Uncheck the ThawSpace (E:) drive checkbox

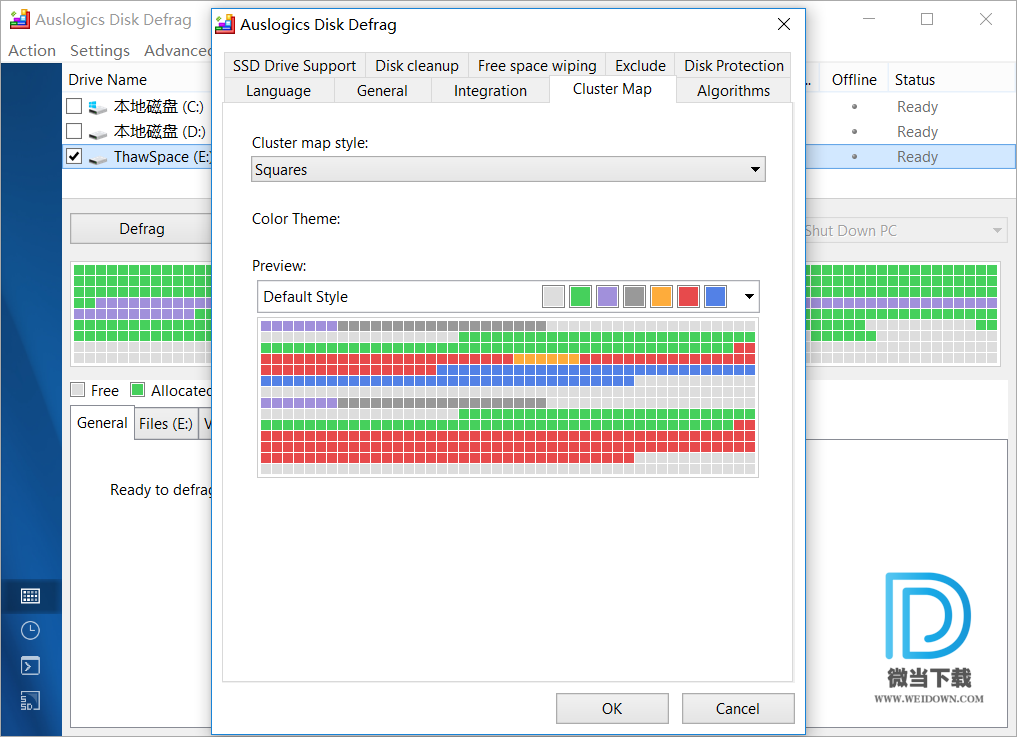[75, 156]
